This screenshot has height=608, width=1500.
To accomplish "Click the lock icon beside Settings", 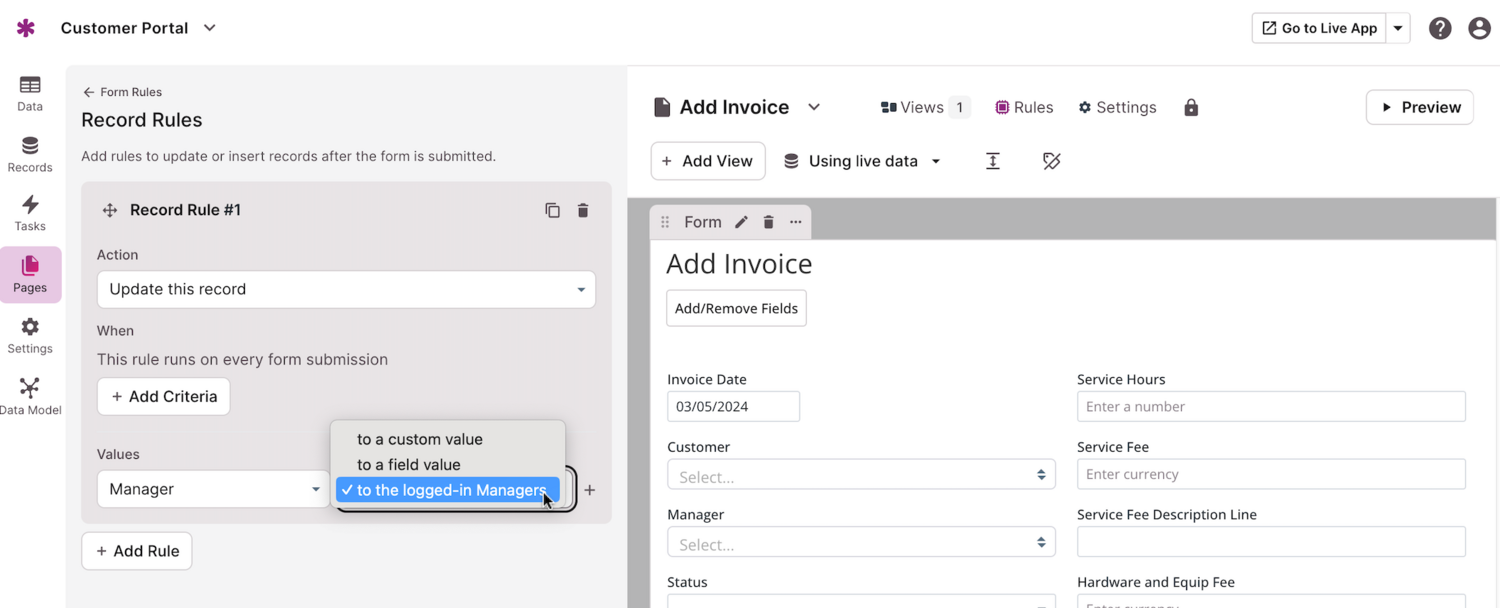I will click(x=1190, y=108).
